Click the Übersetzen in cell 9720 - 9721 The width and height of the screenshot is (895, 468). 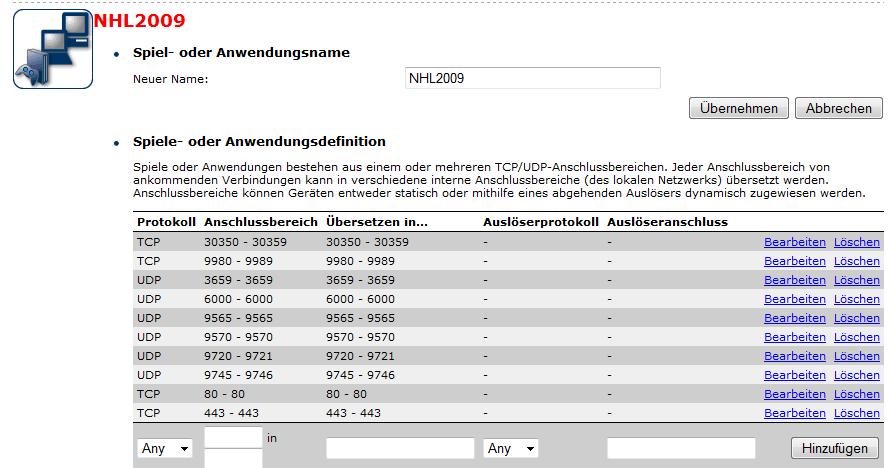tap(360, 356)
